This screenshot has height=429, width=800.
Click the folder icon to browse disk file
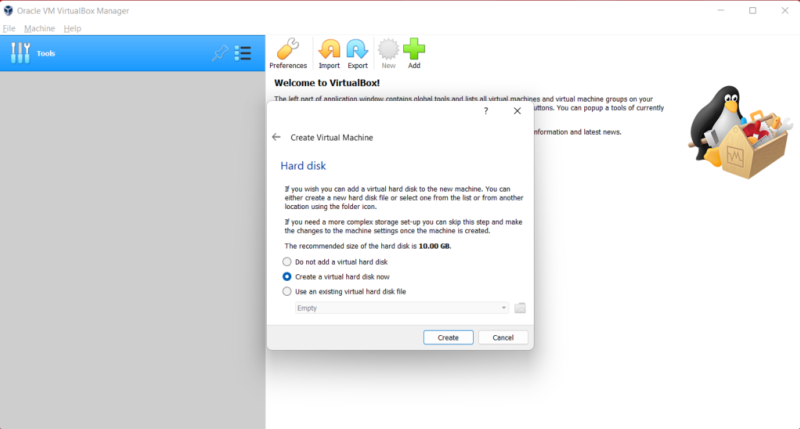coord(520,308)
